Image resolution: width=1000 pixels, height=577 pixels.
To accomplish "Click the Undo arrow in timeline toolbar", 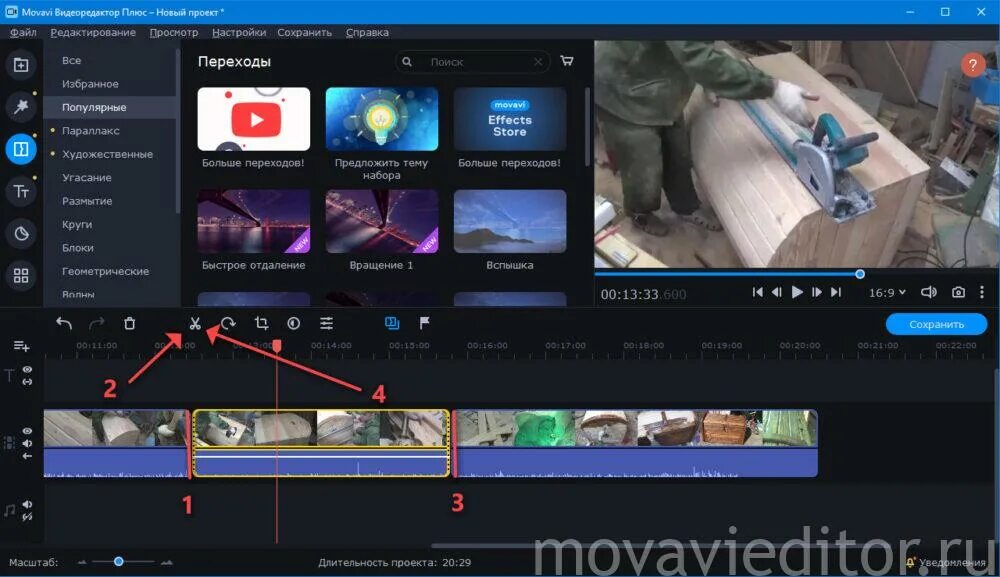I will (x=64, y=323).
